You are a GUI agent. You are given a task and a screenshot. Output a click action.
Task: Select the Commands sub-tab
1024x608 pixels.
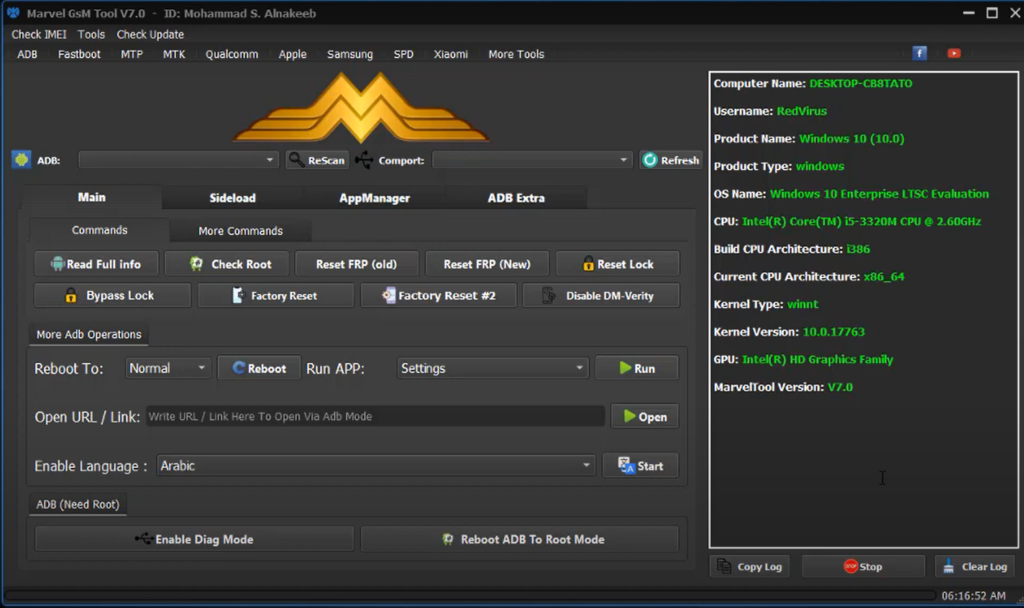[x=99, y=230]
